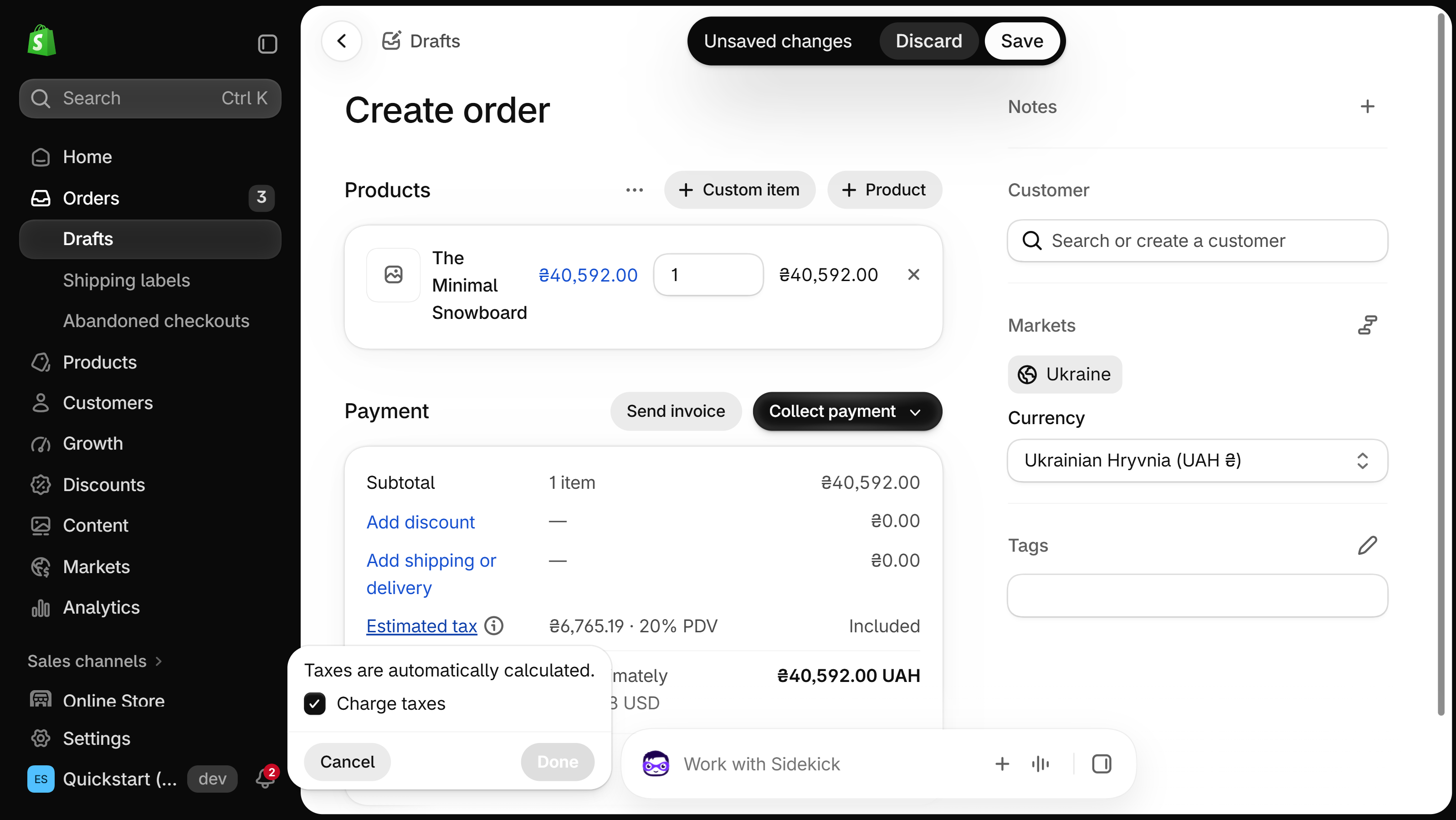1456x820 pixels.
Task: Open Analytics in the sidebar
Action: [150, 607]
